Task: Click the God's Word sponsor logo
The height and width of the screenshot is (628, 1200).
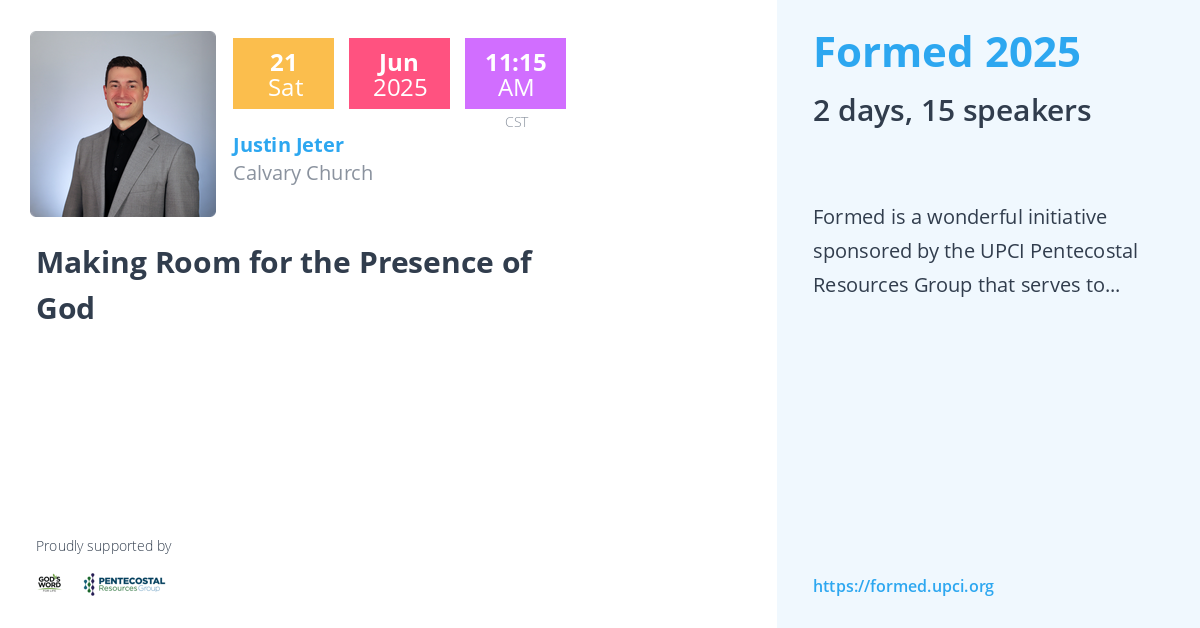Action: (x=49, y=584)
